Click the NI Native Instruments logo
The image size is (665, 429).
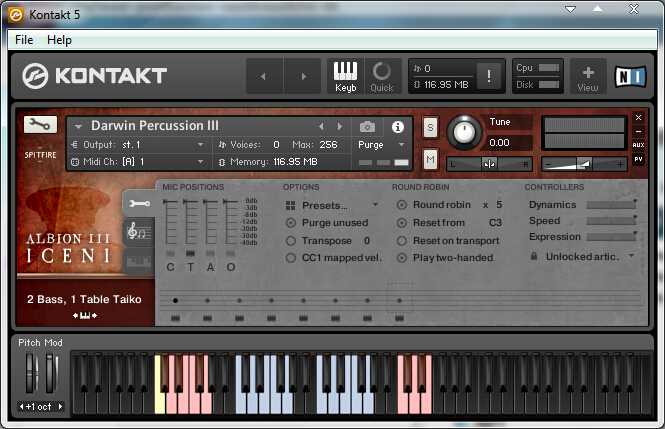[x=631, y=77]
